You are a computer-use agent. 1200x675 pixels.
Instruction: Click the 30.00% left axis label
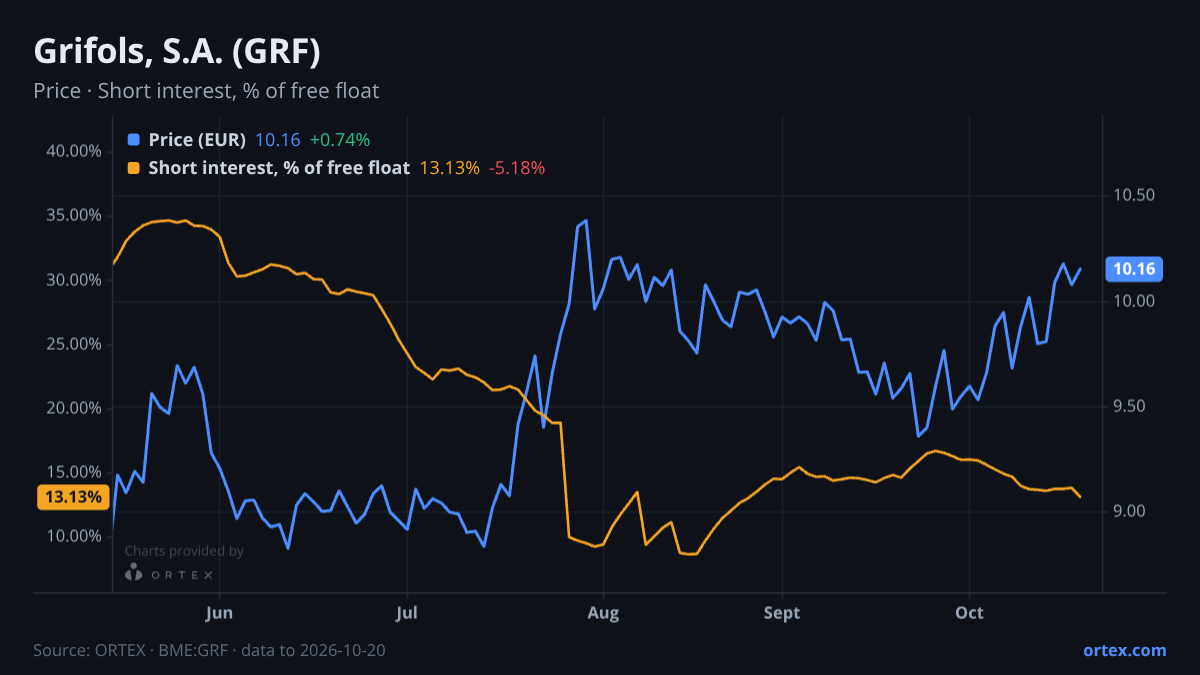pyautogui.click(x=74, y=279)
